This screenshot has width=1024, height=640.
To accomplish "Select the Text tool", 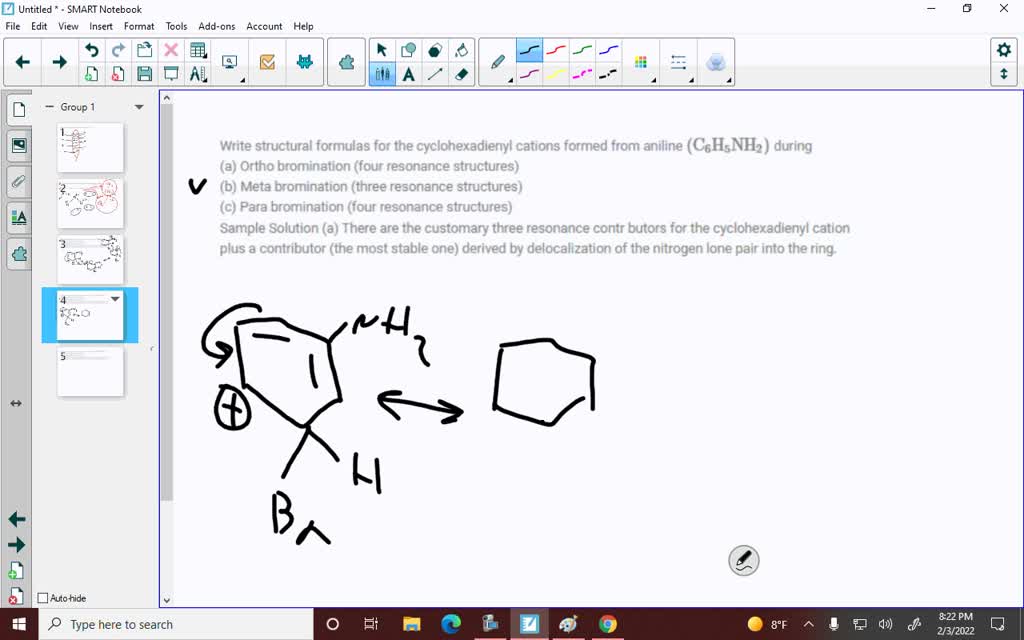I will [x=409, y=73].
